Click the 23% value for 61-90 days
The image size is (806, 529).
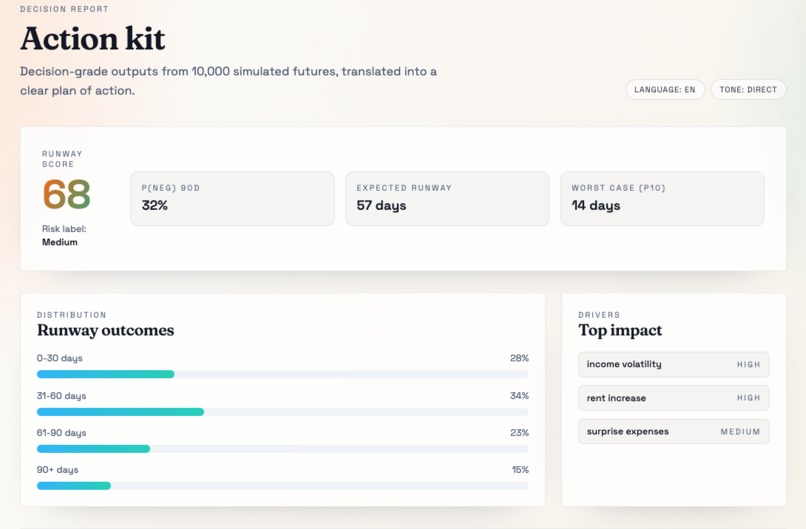point(519,432)
